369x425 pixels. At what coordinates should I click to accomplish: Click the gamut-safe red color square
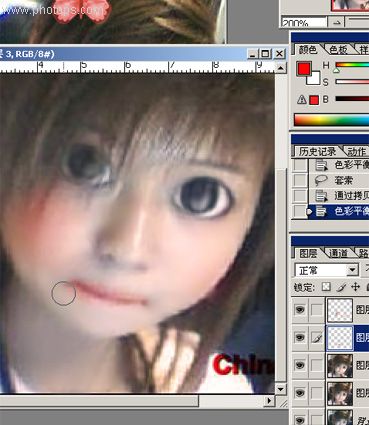coord(314,100)
